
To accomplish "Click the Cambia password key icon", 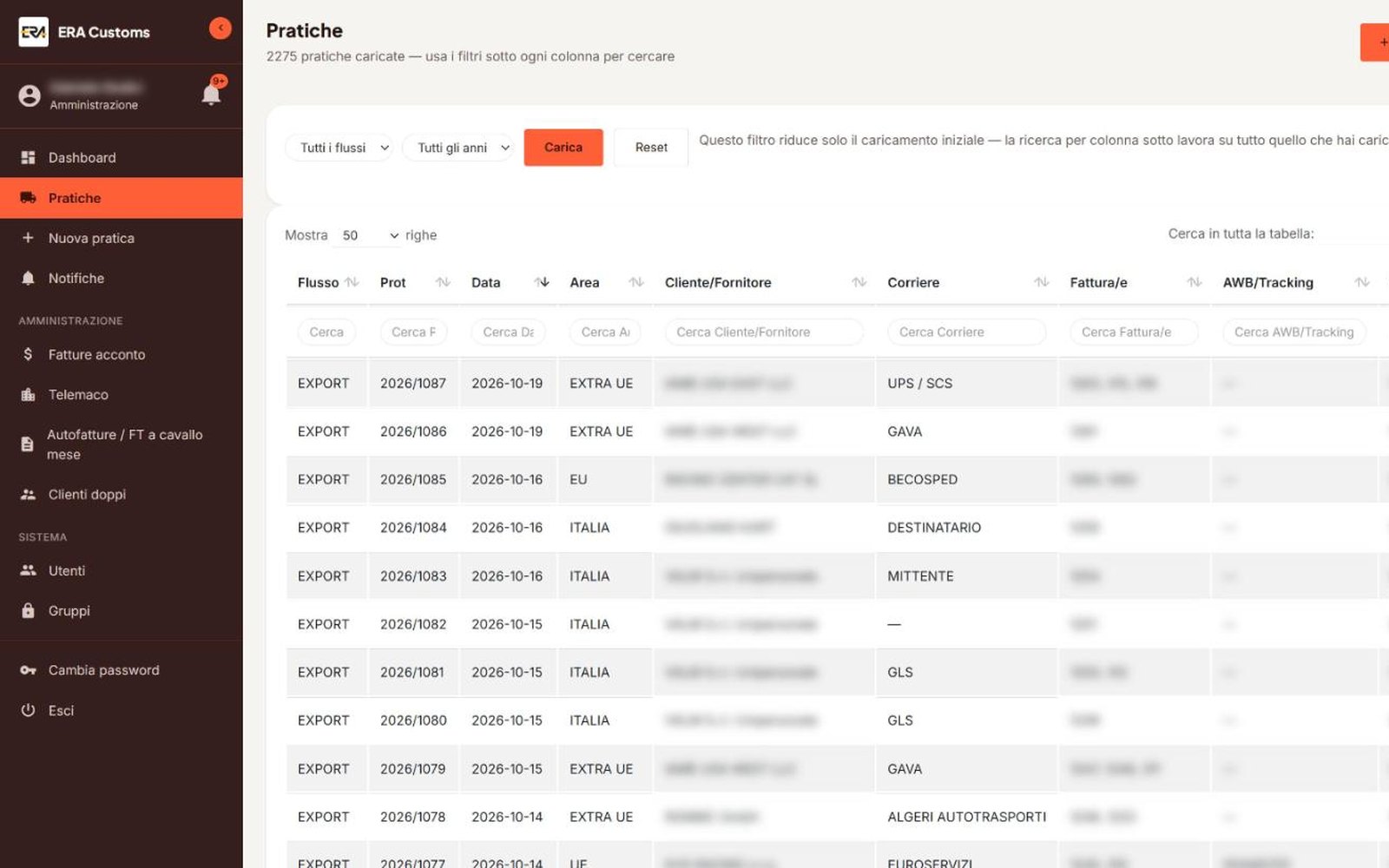I will tap(28, 670).
